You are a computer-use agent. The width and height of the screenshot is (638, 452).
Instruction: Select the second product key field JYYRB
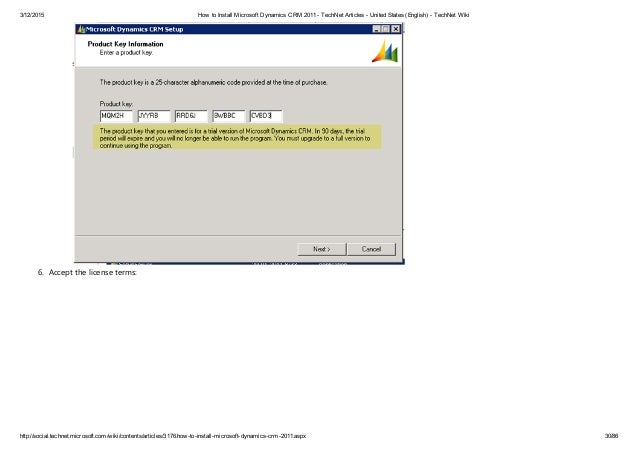(154, 116)
